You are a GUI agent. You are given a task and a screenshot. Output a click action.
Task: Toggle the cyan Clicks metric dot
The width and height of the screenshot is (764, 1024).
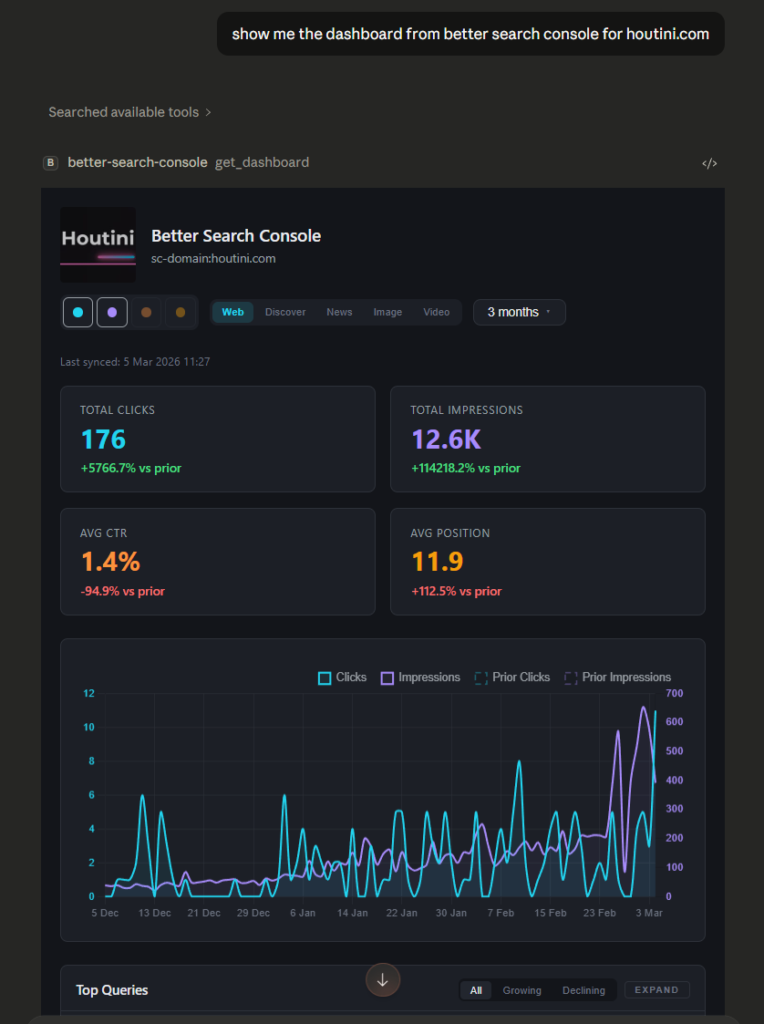[77, 312]
